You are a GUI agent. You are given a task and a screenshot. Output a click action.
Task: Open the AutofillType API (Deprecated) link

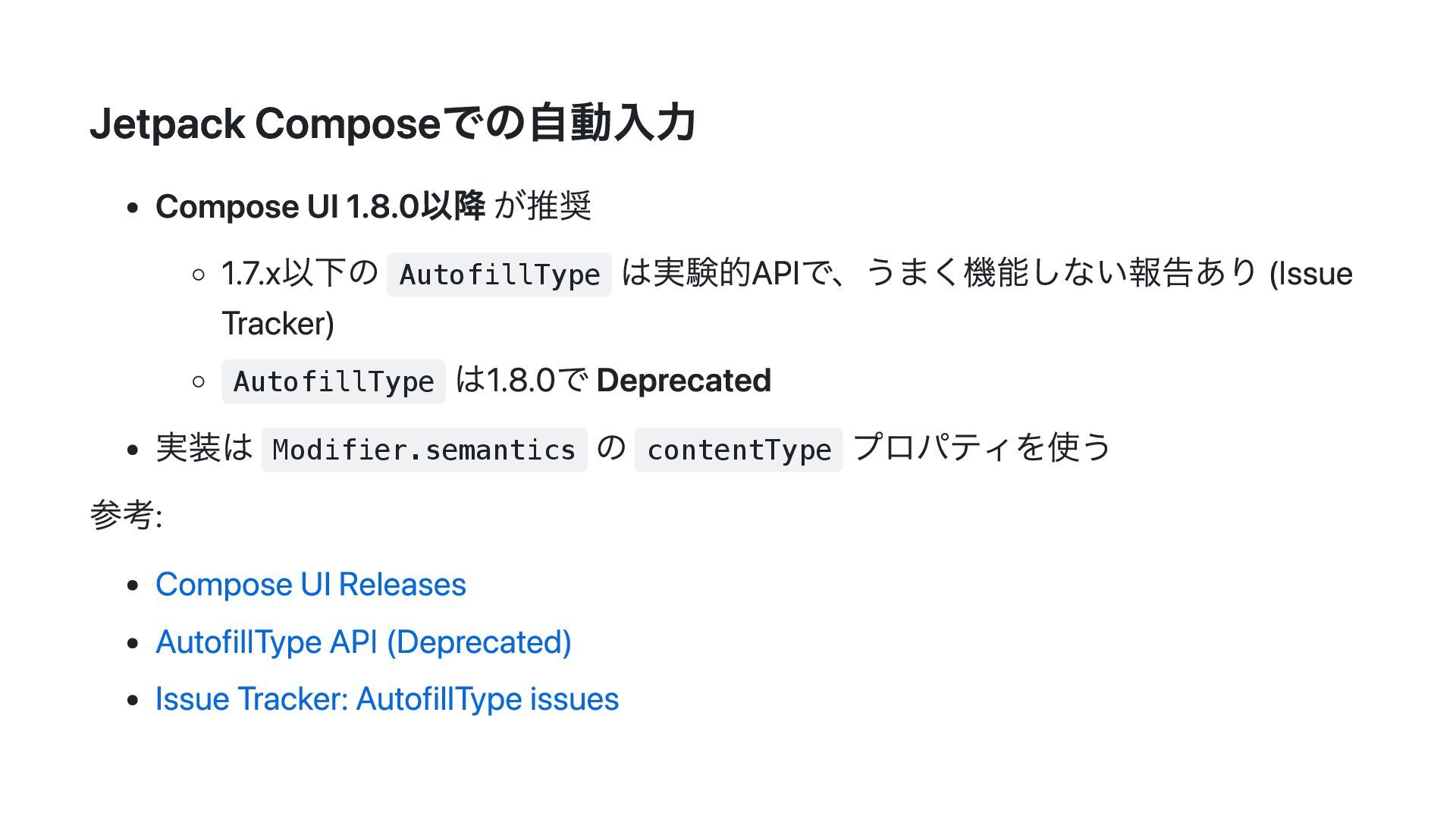tap(363, 642)
